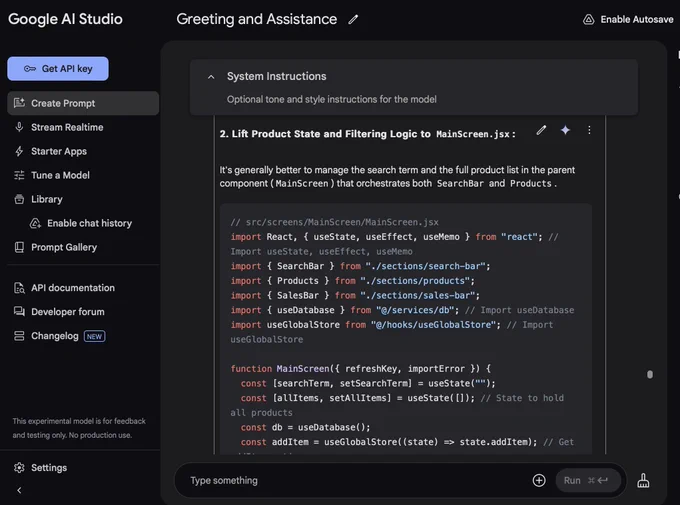The width and height of the screenshot is (680, 505).
Task: Click the Google AI Studio logo
Action: pyautogui.click(x=65, y=19)
